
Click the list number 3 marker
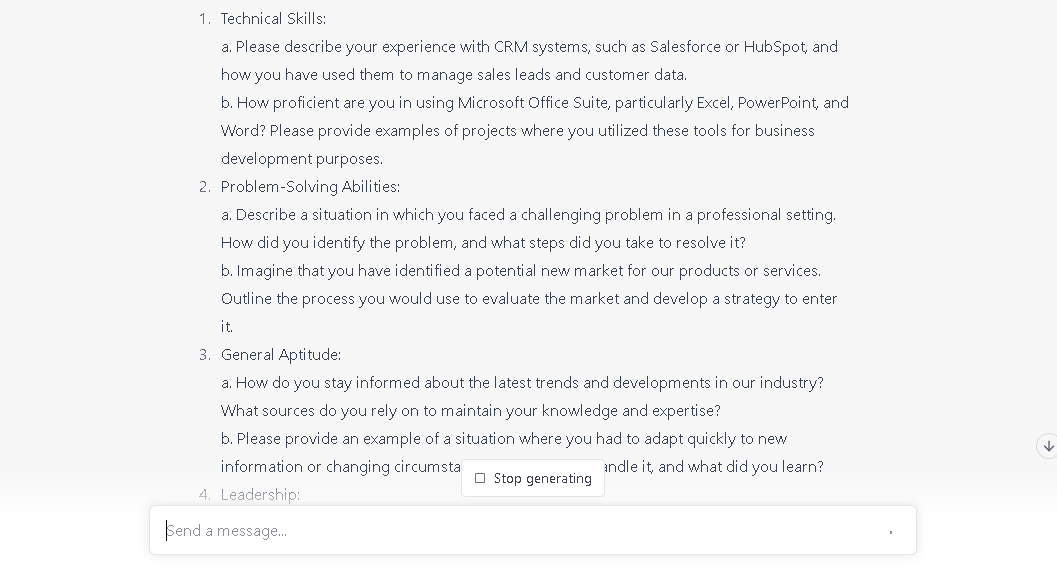[x=205, y=355]
